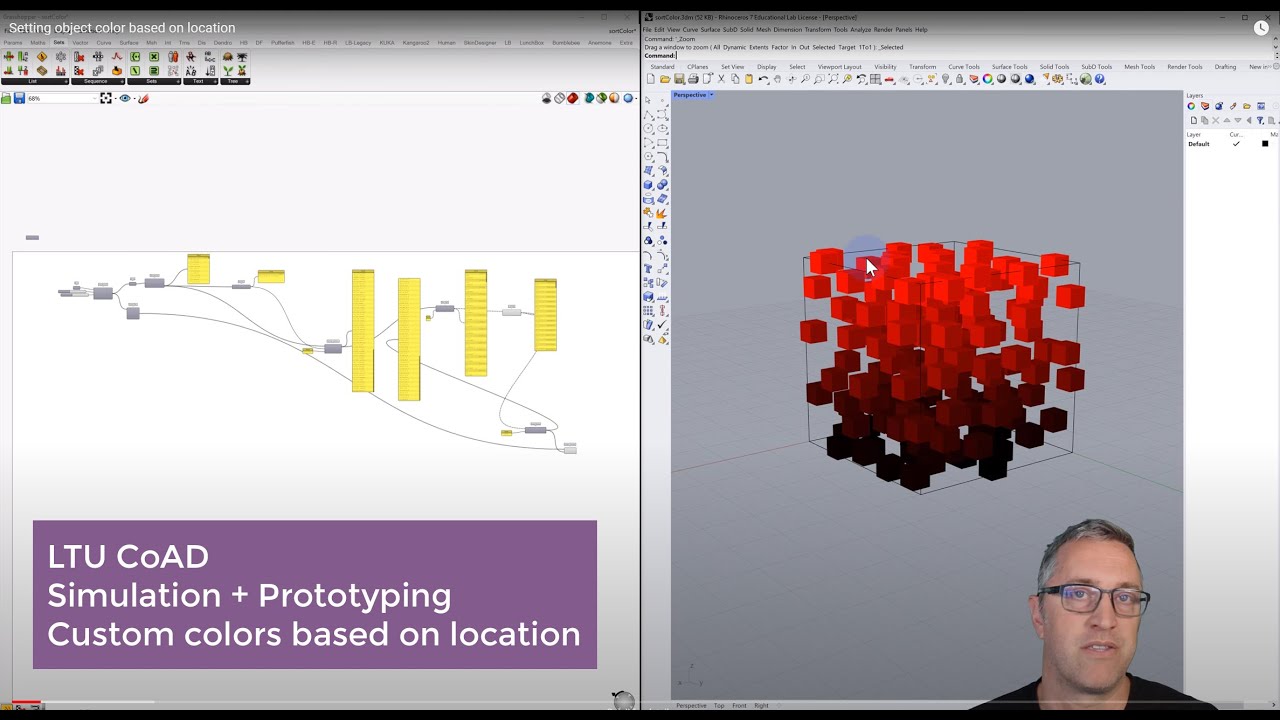This screenshot has width=1280, height=720.
Task: Switch to the Mesh Tools toolbar tab
Action: [1139, 67]
